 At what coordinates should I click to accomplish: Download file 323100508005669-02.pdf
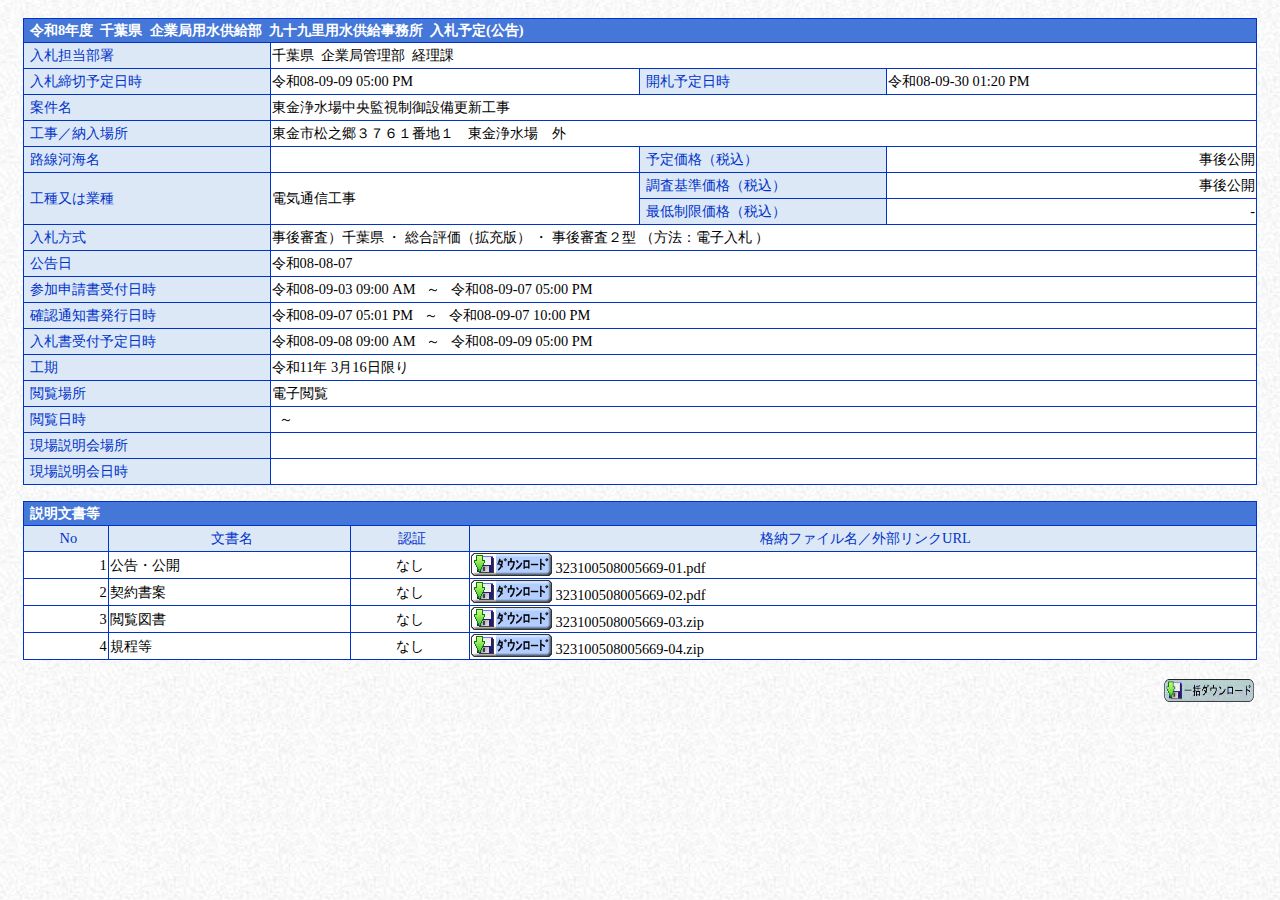pyautogui.click(x=511, y=591)
